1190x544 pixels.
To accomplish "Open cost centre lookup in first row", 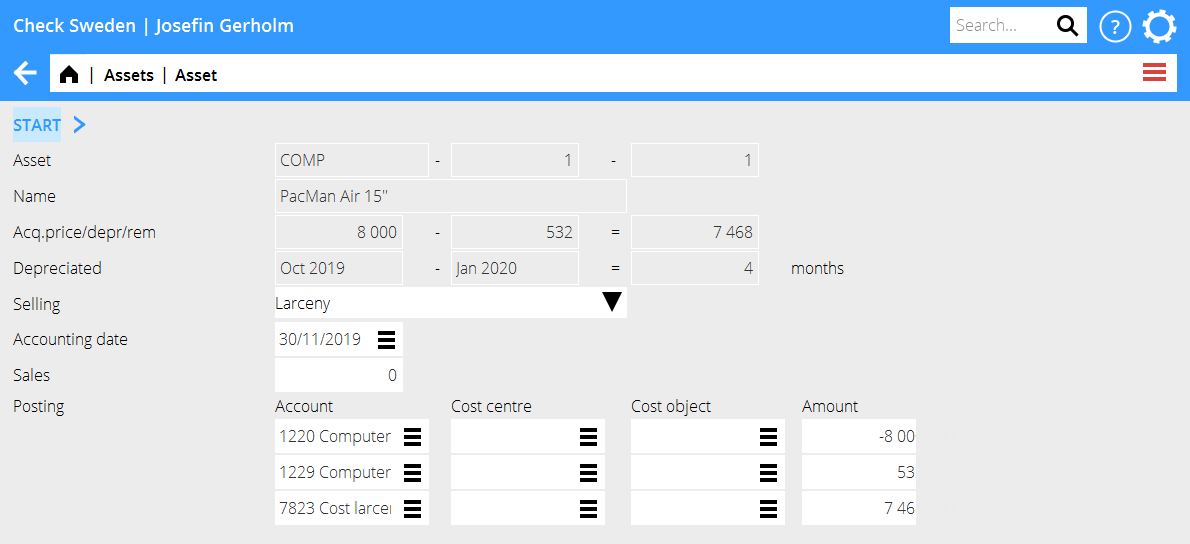I will pos(588,436).
